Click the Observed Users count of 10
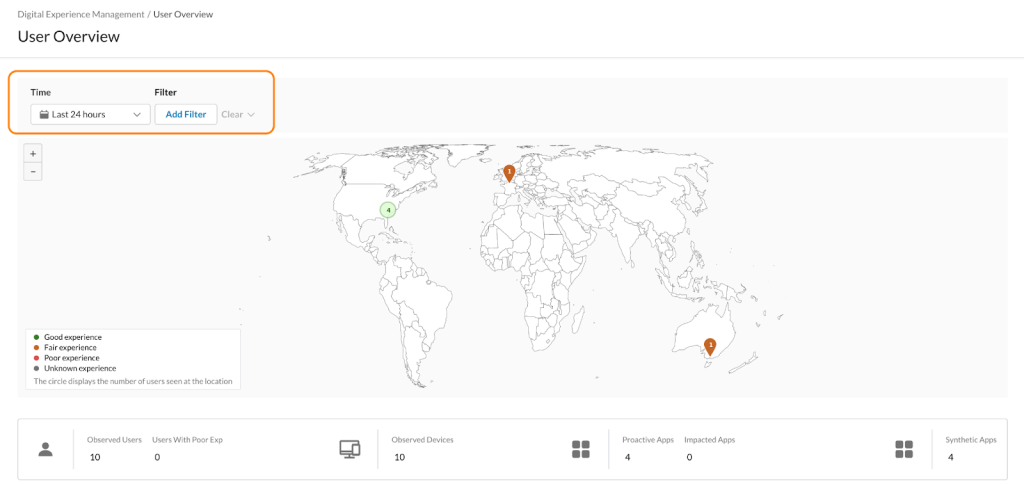Screen dimensions: 1024x484 pos(95,457)
